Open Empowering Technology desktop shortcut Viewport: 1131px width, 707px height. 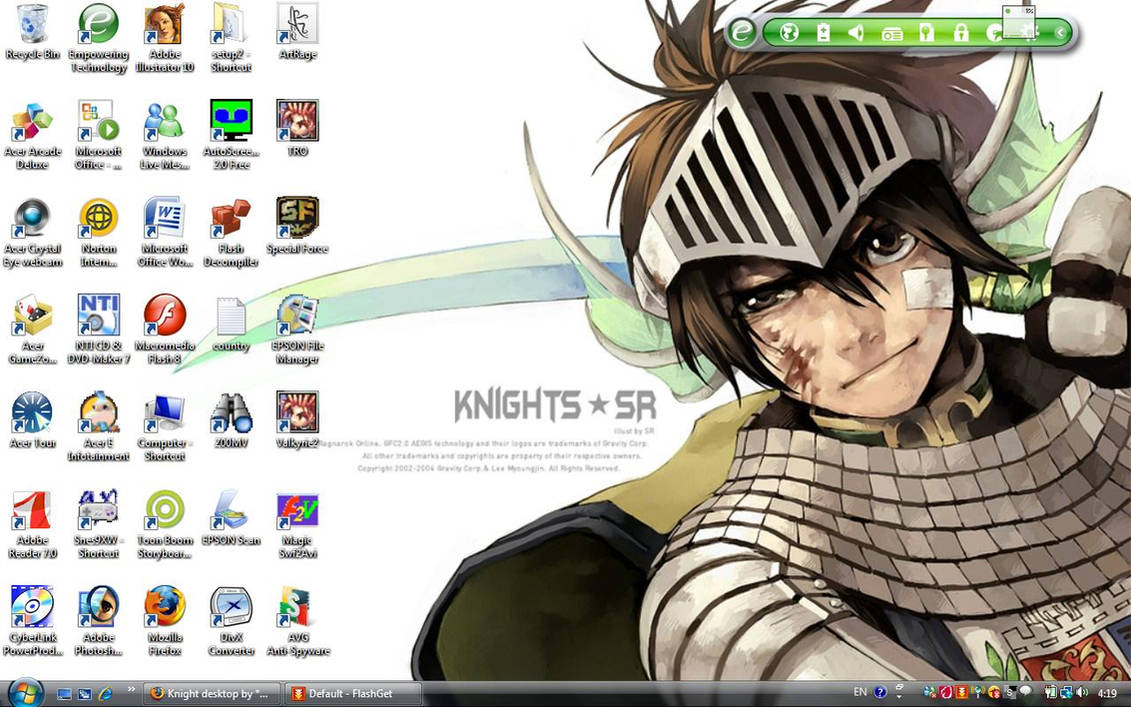click(x=99, y=38)
